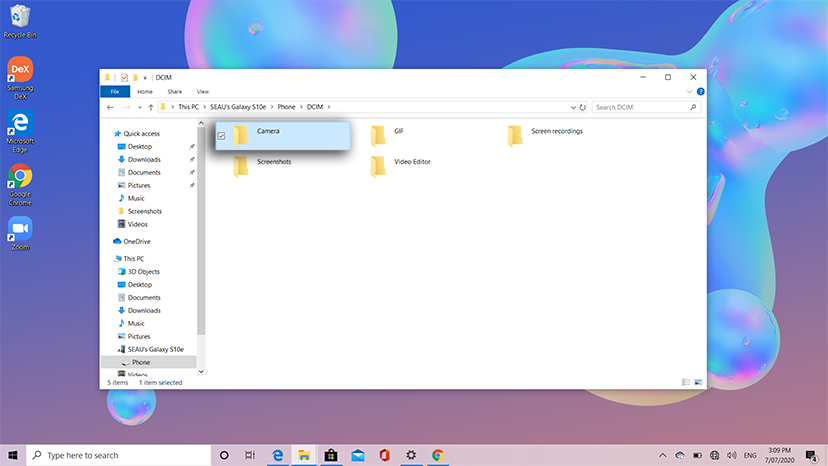828x466 pixels.
Task: Click the taskbar search box
Action: coord(119,455)
